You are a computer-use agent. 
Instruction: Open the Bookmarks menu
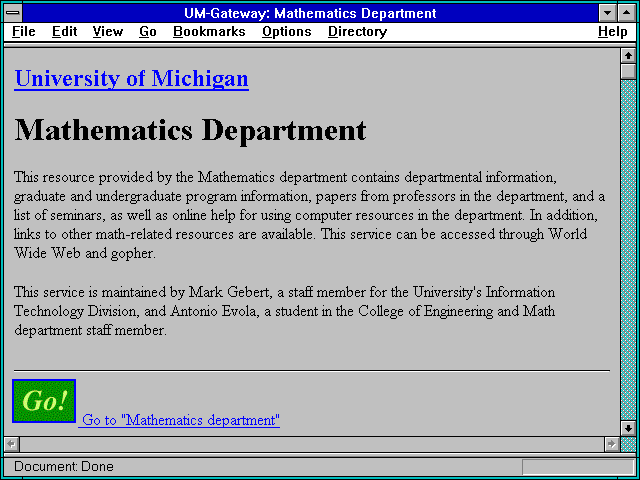[209, 32]
